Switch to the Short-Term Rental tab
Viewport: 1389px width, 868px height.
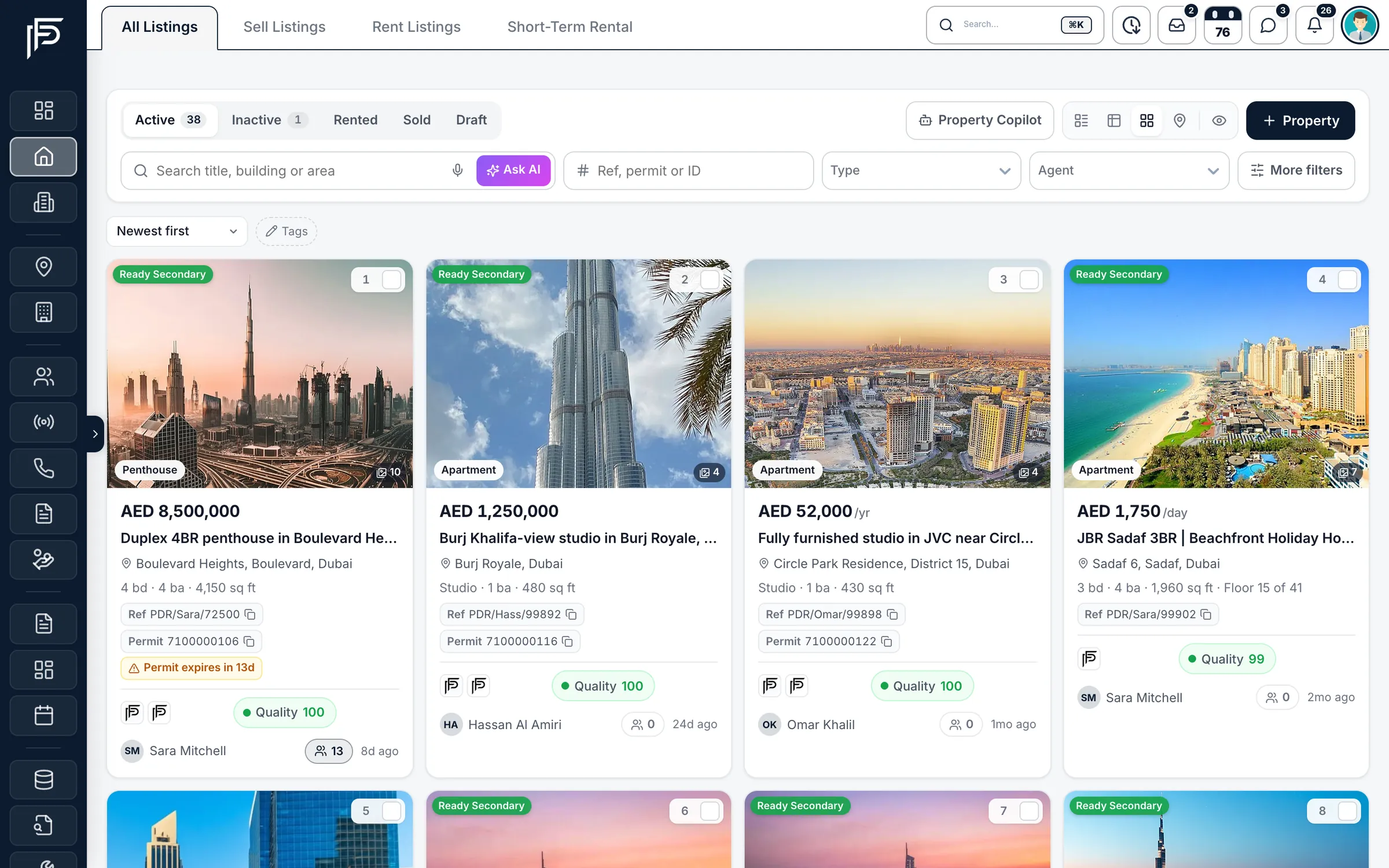click(569, 27)
